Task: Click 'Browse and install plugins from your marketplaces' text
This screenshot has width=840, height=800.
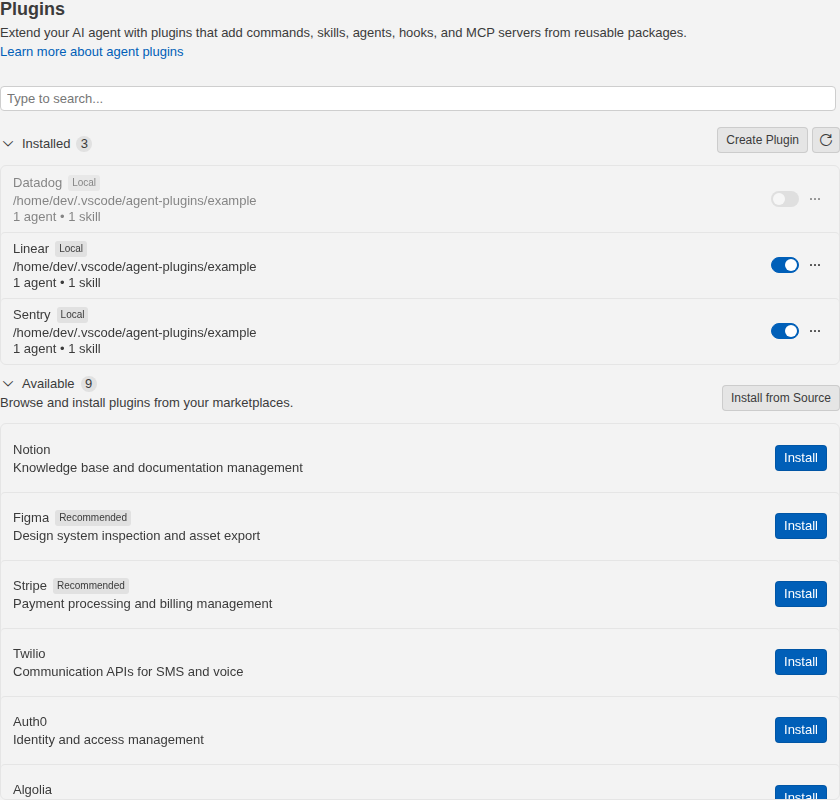Action: (x=146, y=403)
